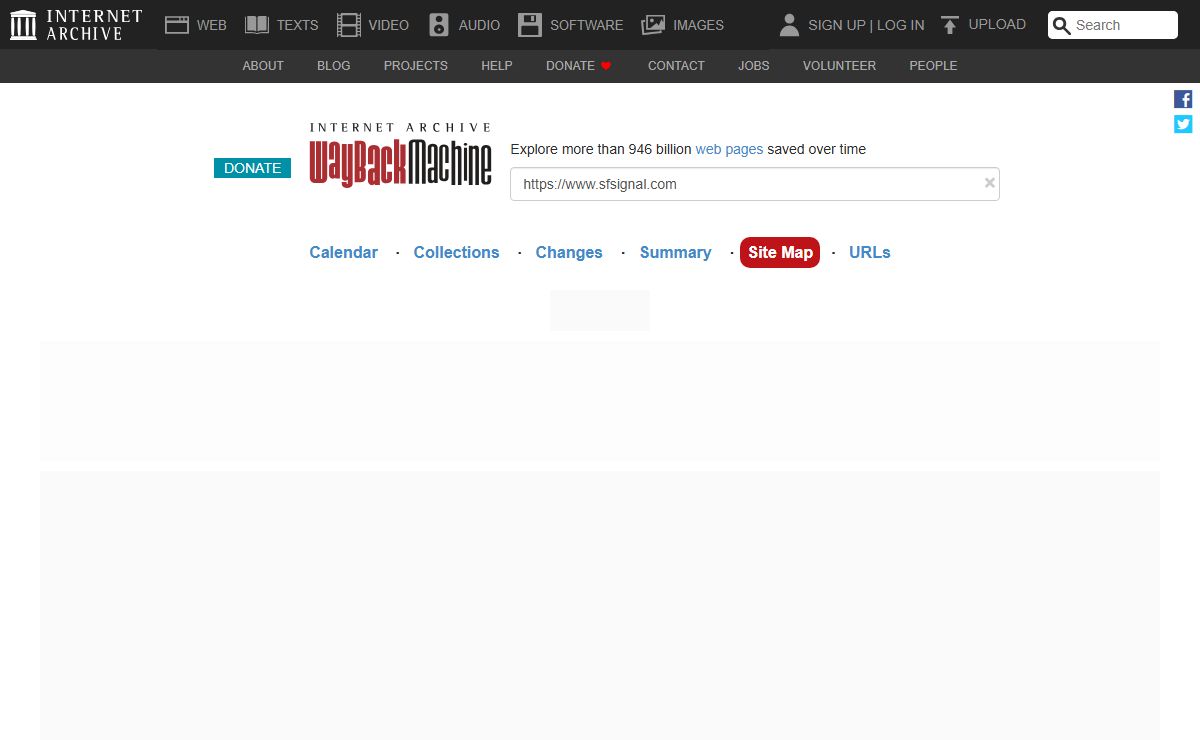
Task: Open the Texts book icon
Action: [257, 25]
